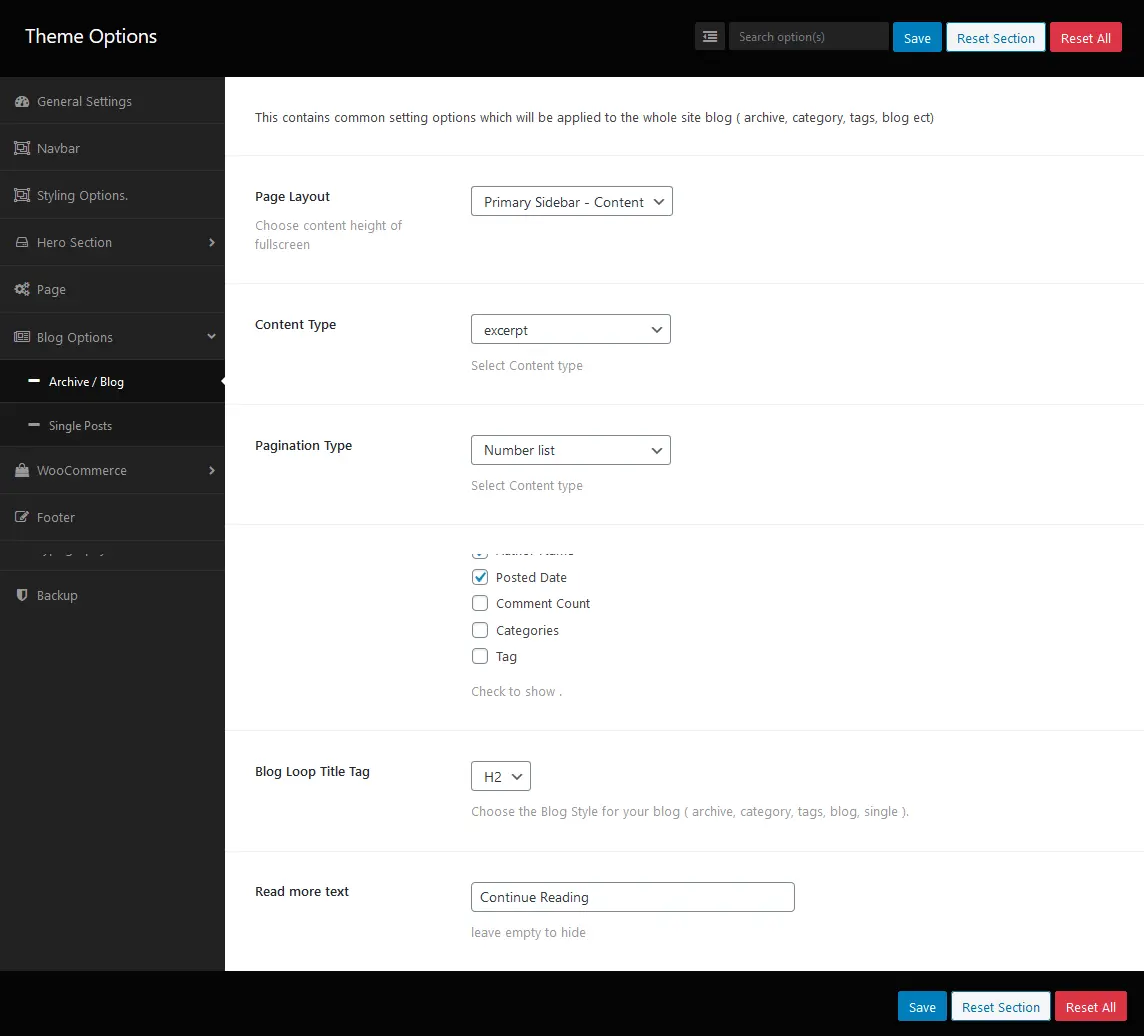Open Single Posts submenu item

(x=112, y=425)
